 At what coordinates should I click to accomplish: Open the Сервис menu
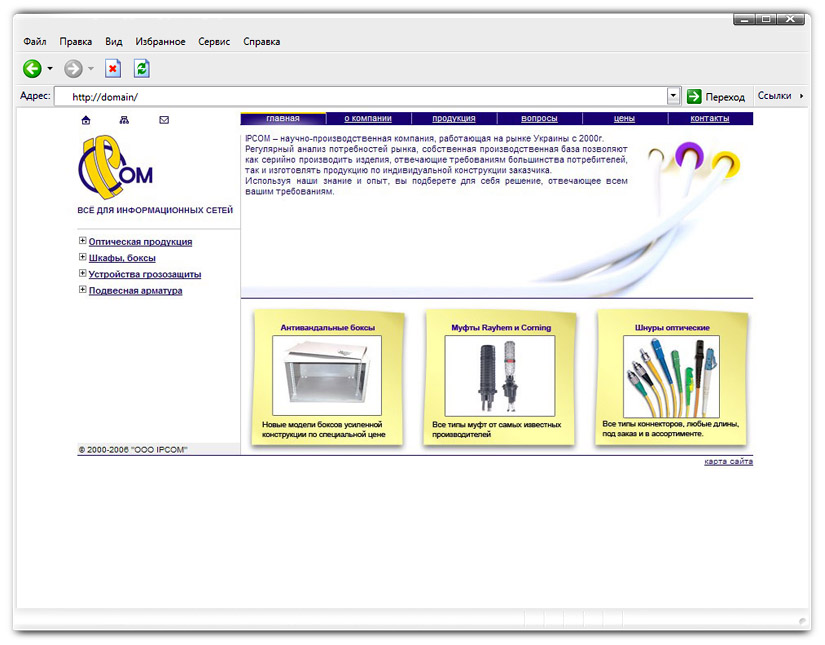click(x=214, y=41)
